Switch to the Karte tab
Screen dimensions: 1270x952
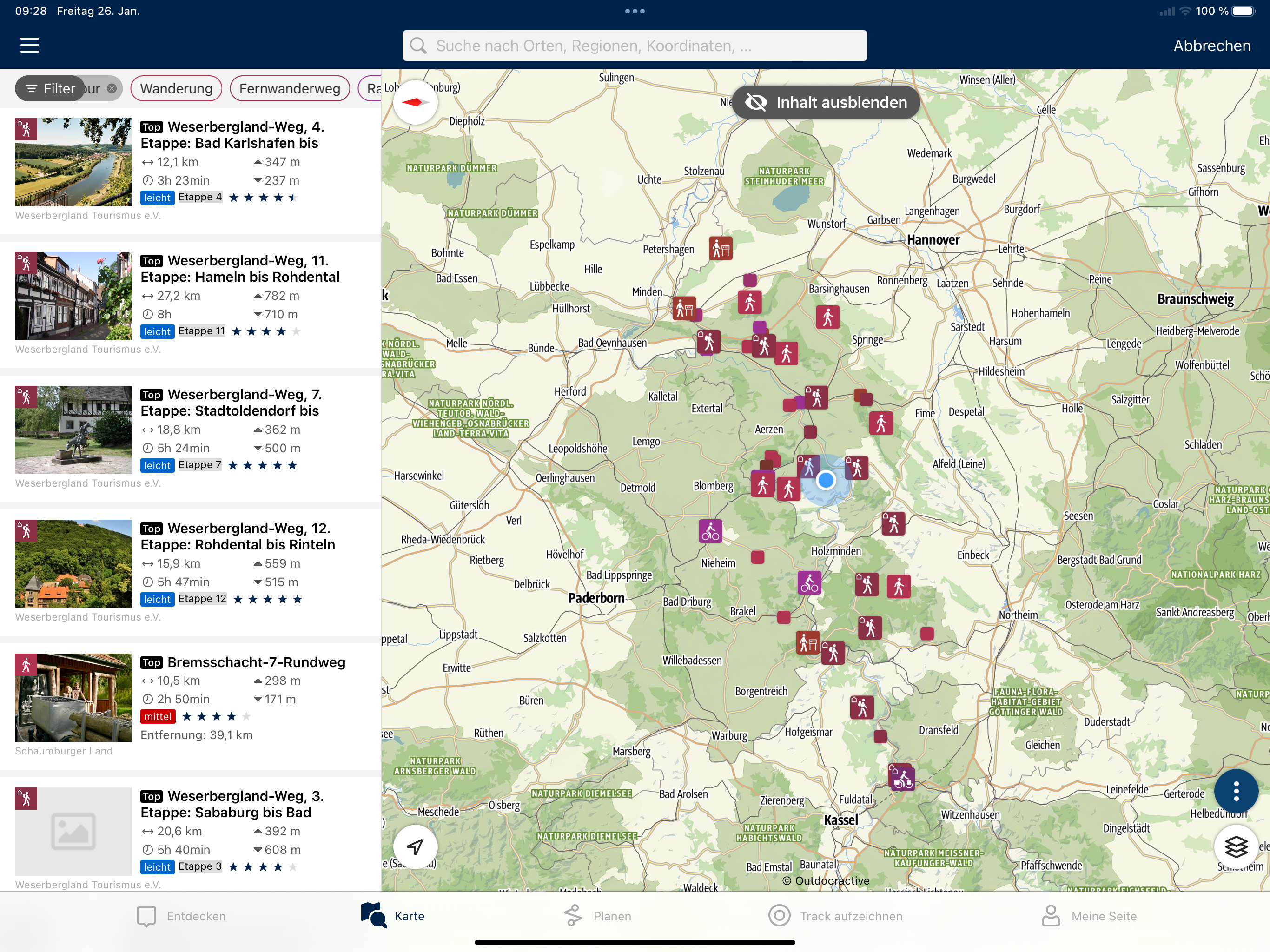click(x=393, y=915)
